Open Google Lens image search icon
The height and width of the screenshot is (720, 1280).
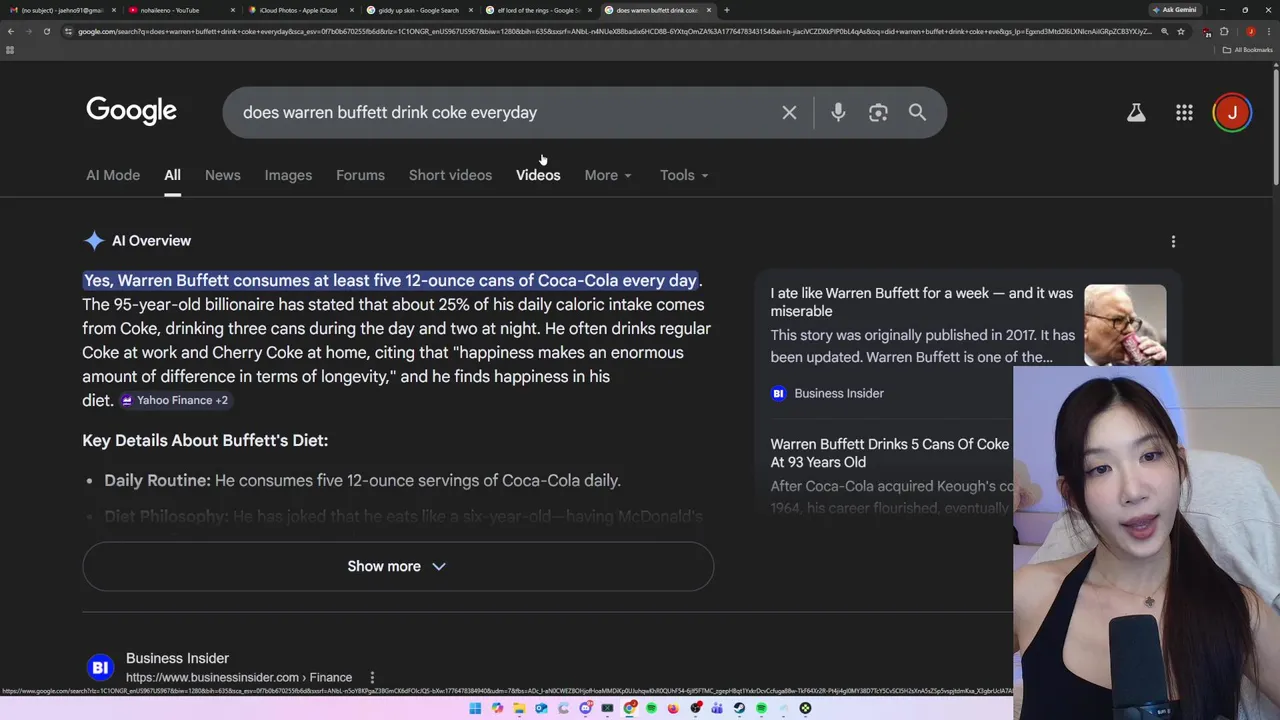(x=878, y=113)
